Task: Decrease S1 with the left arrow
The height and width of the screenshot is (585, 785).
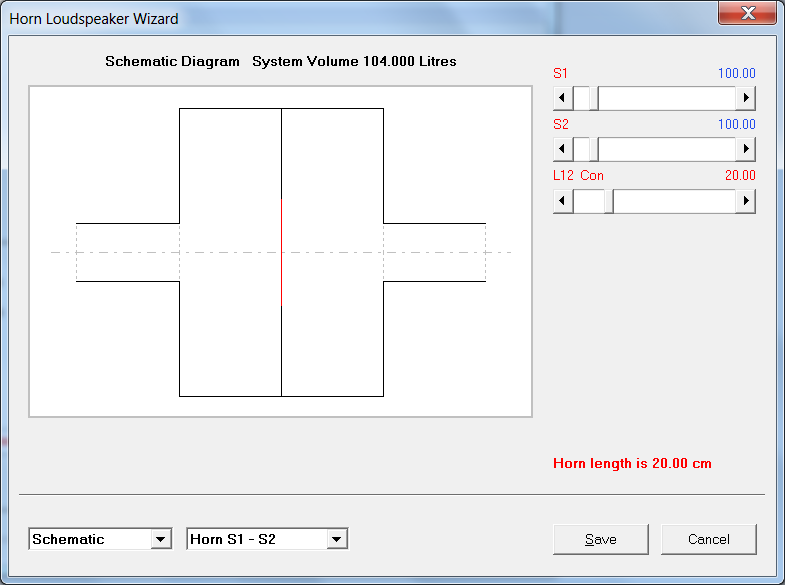Action: [563, 98]
